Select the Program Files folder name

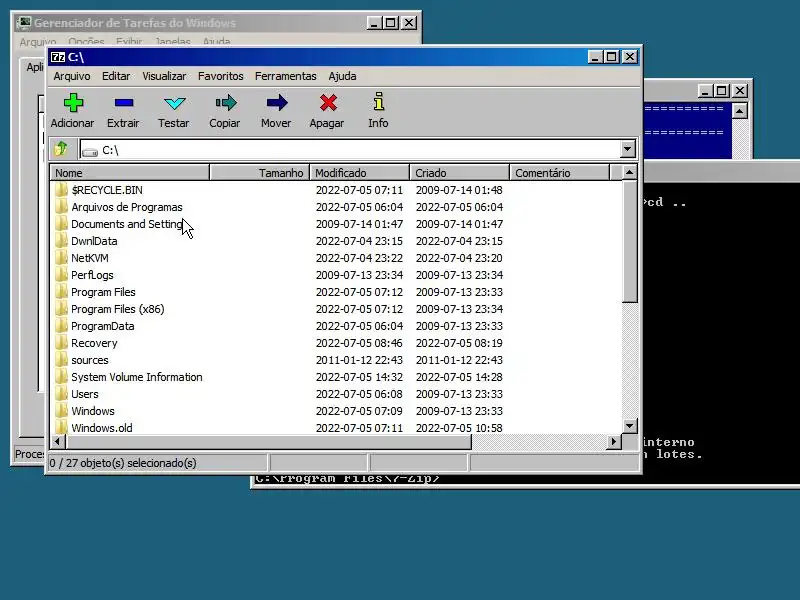pyautogui.click(x=103, y=292)
